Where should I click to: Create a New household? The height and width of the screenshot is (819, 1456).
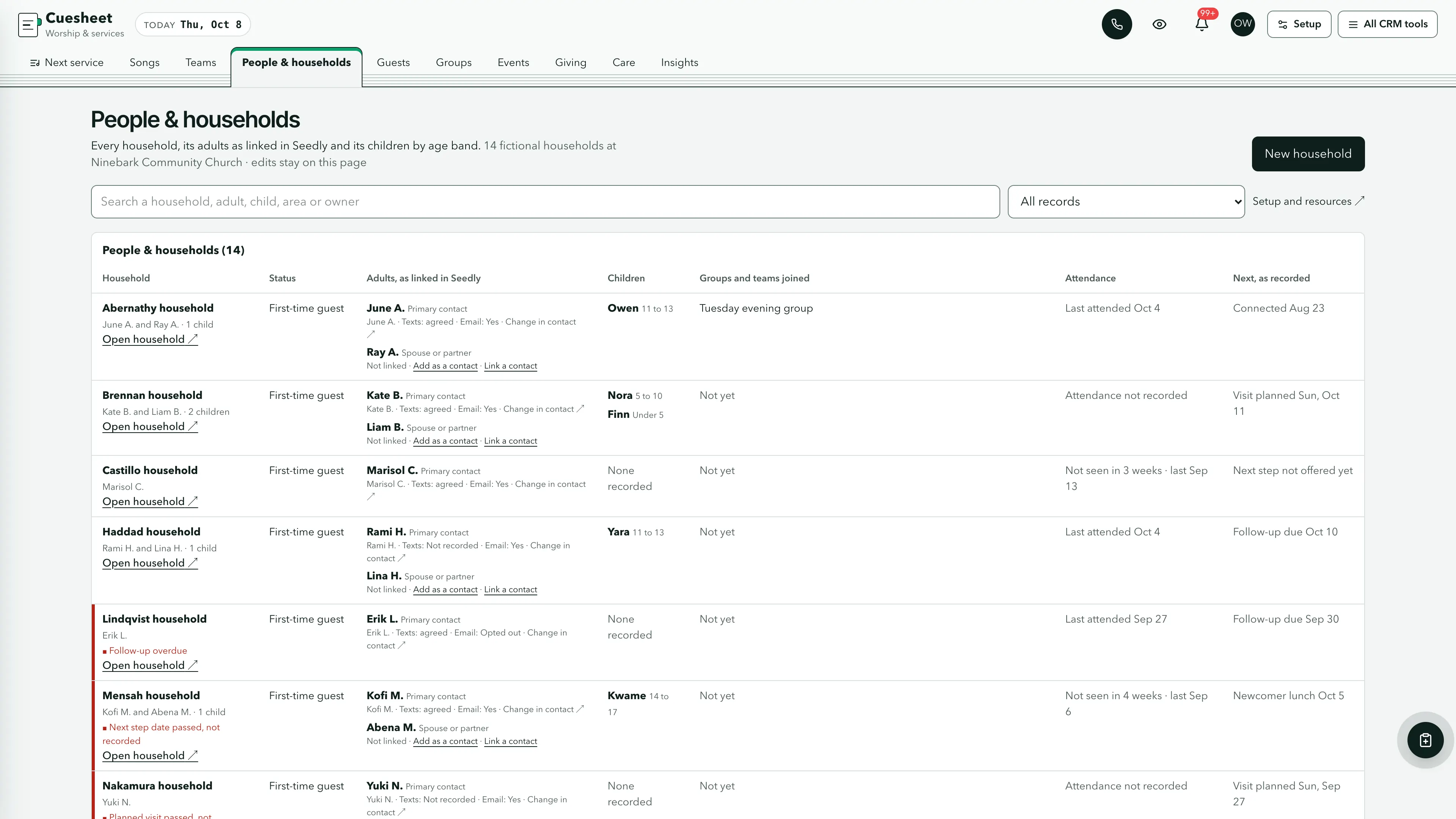pyautogui.click(x=1308, y=154)
